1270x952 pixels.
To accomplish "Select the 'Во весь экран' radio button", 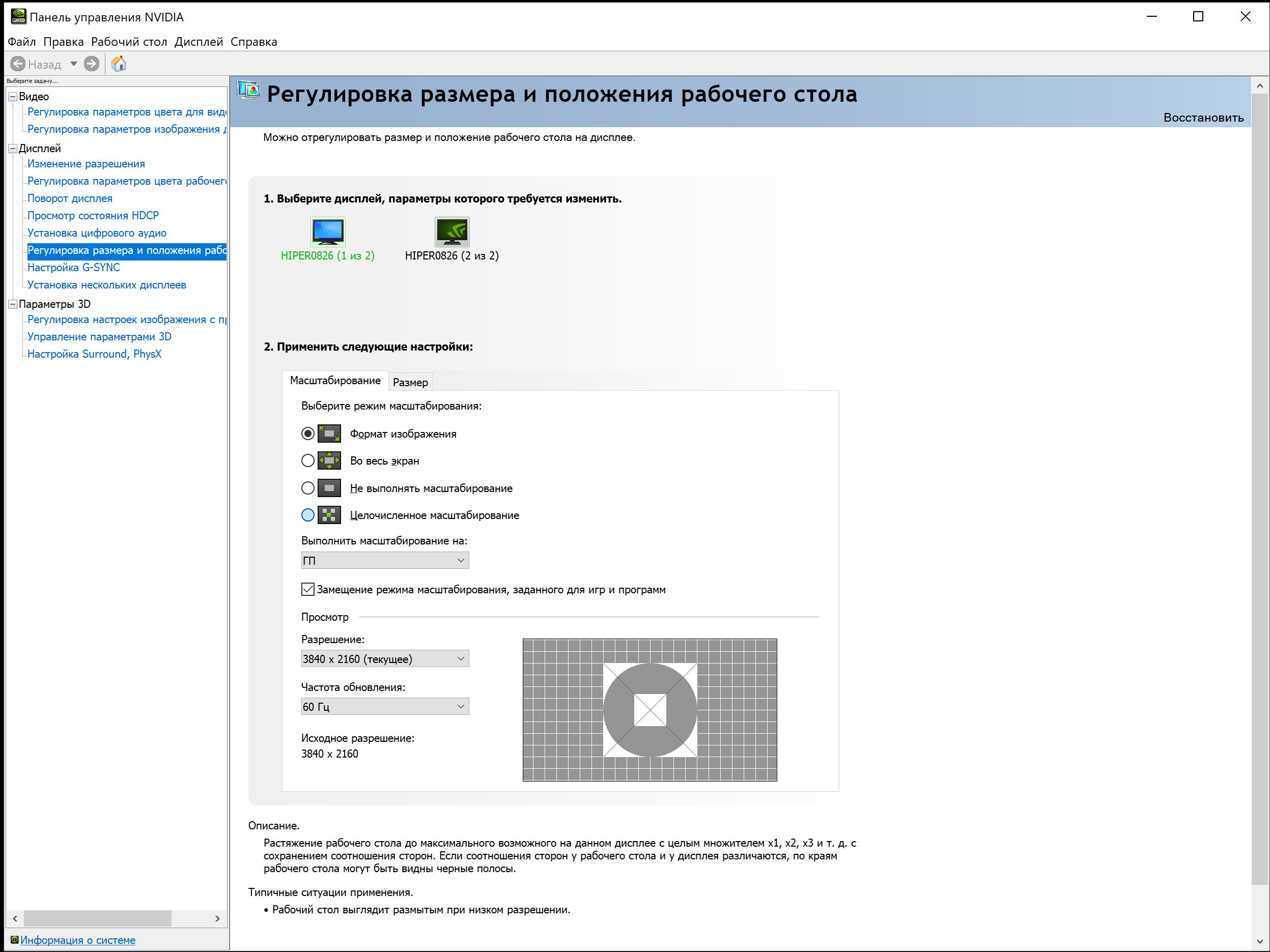I will pos(308,461).
